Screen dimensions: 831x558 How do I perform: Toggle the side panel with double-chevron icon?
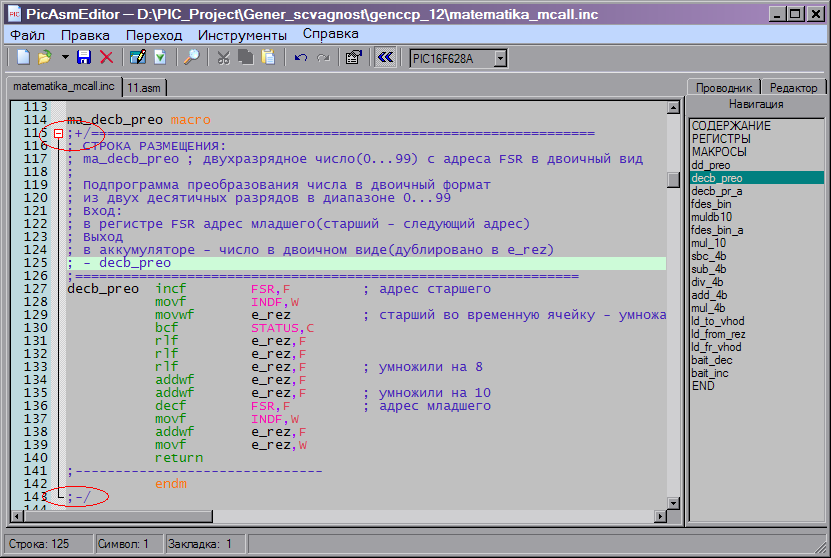(x=385, y=57)
